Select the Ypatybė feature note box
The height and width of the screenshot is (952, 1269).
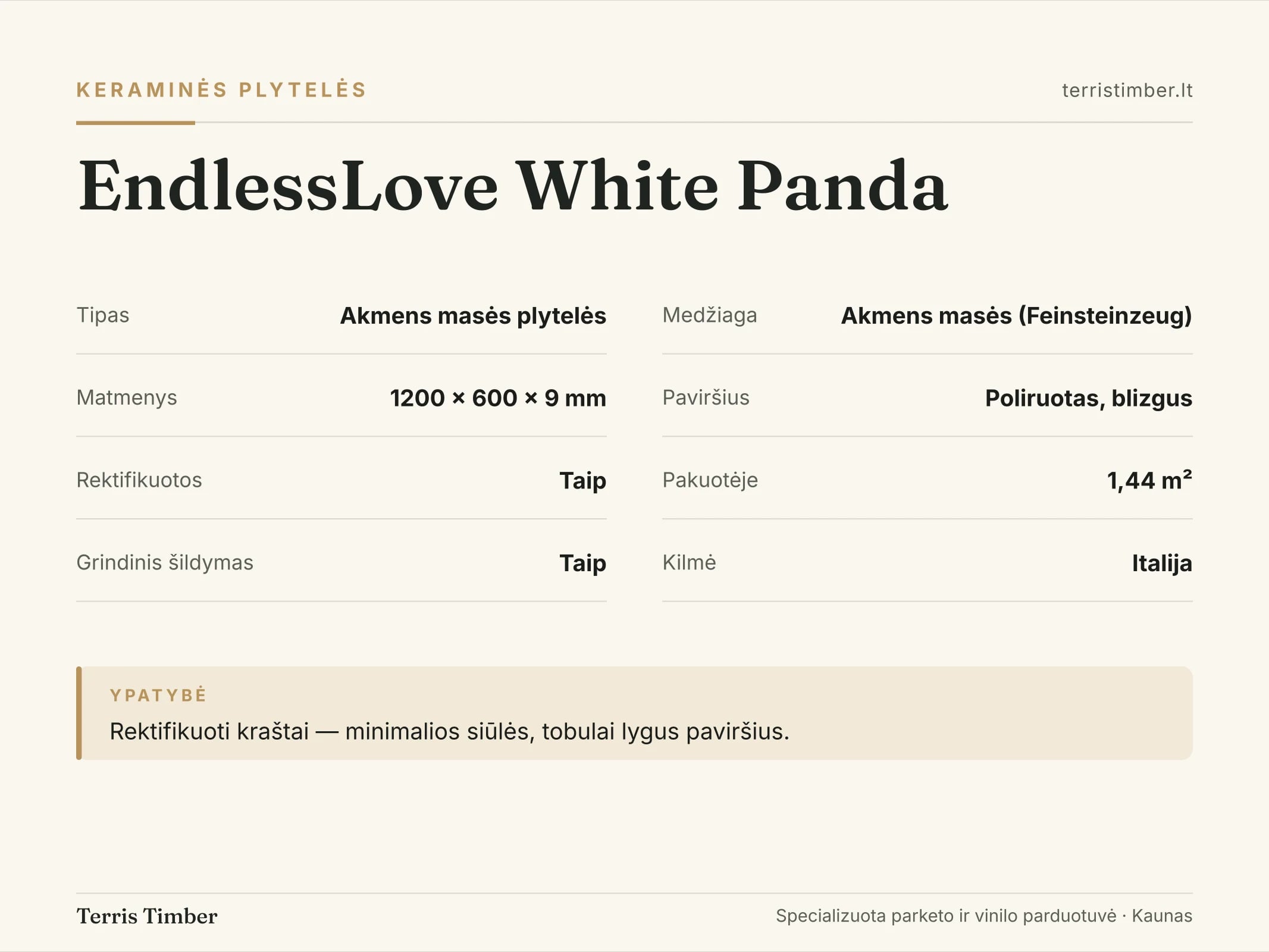(x=634, y=713)
